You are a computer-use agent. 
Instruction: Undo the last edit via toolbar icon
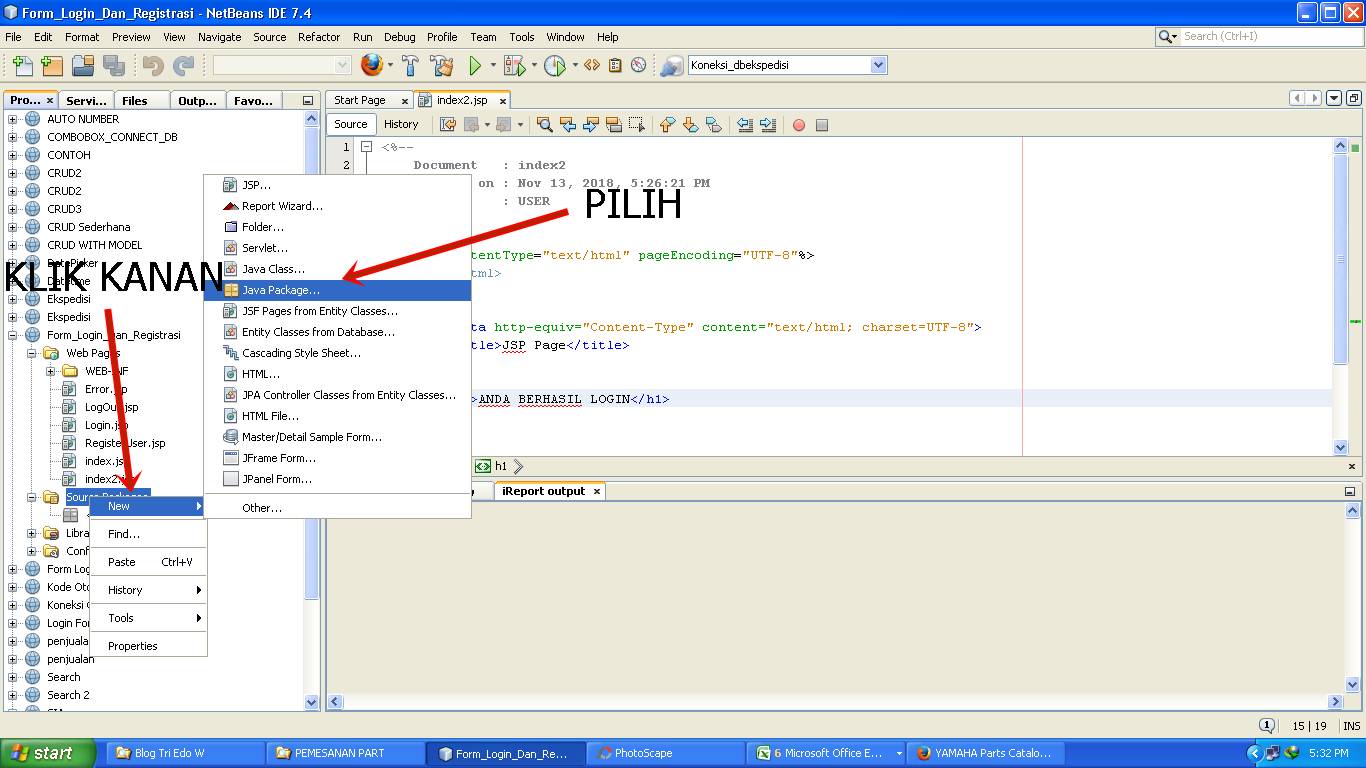pyautogui.click(x=152, y=64)
